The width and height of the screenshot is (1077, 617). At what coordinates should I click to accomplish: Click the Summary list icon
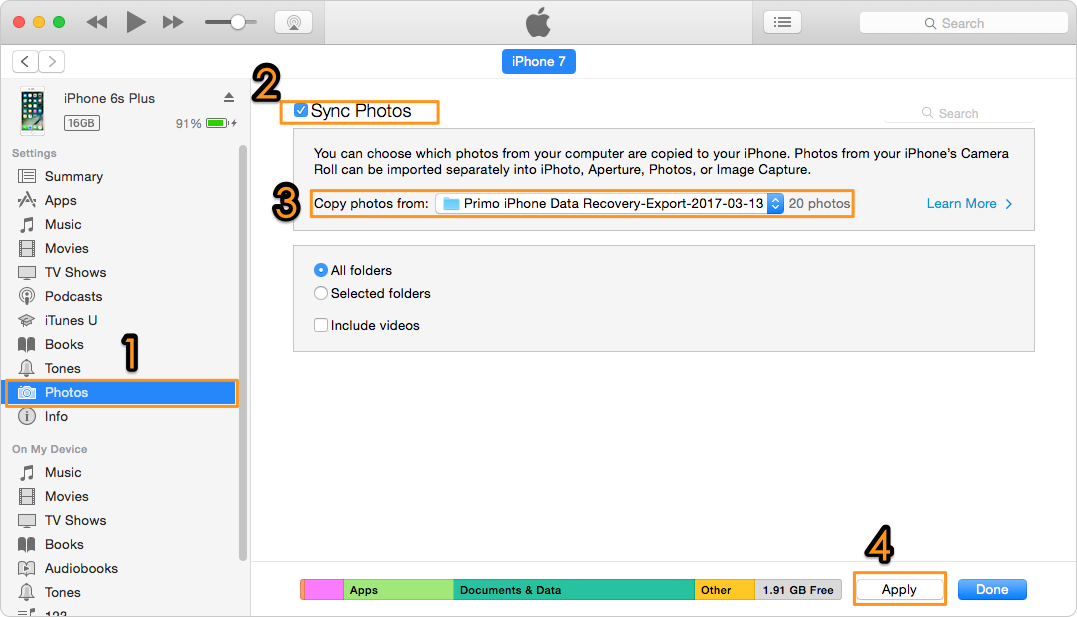27,177
